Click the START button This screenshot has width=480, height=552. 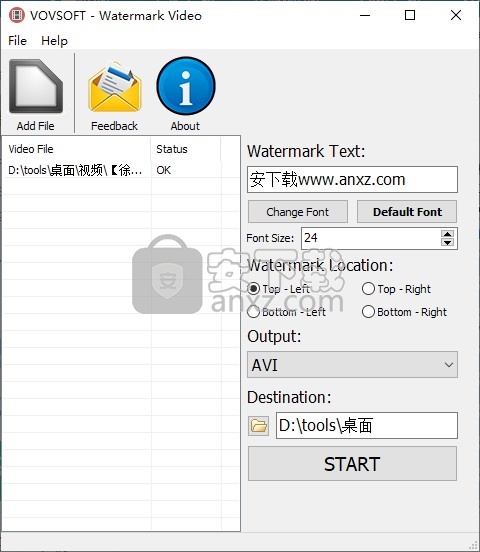352,464
